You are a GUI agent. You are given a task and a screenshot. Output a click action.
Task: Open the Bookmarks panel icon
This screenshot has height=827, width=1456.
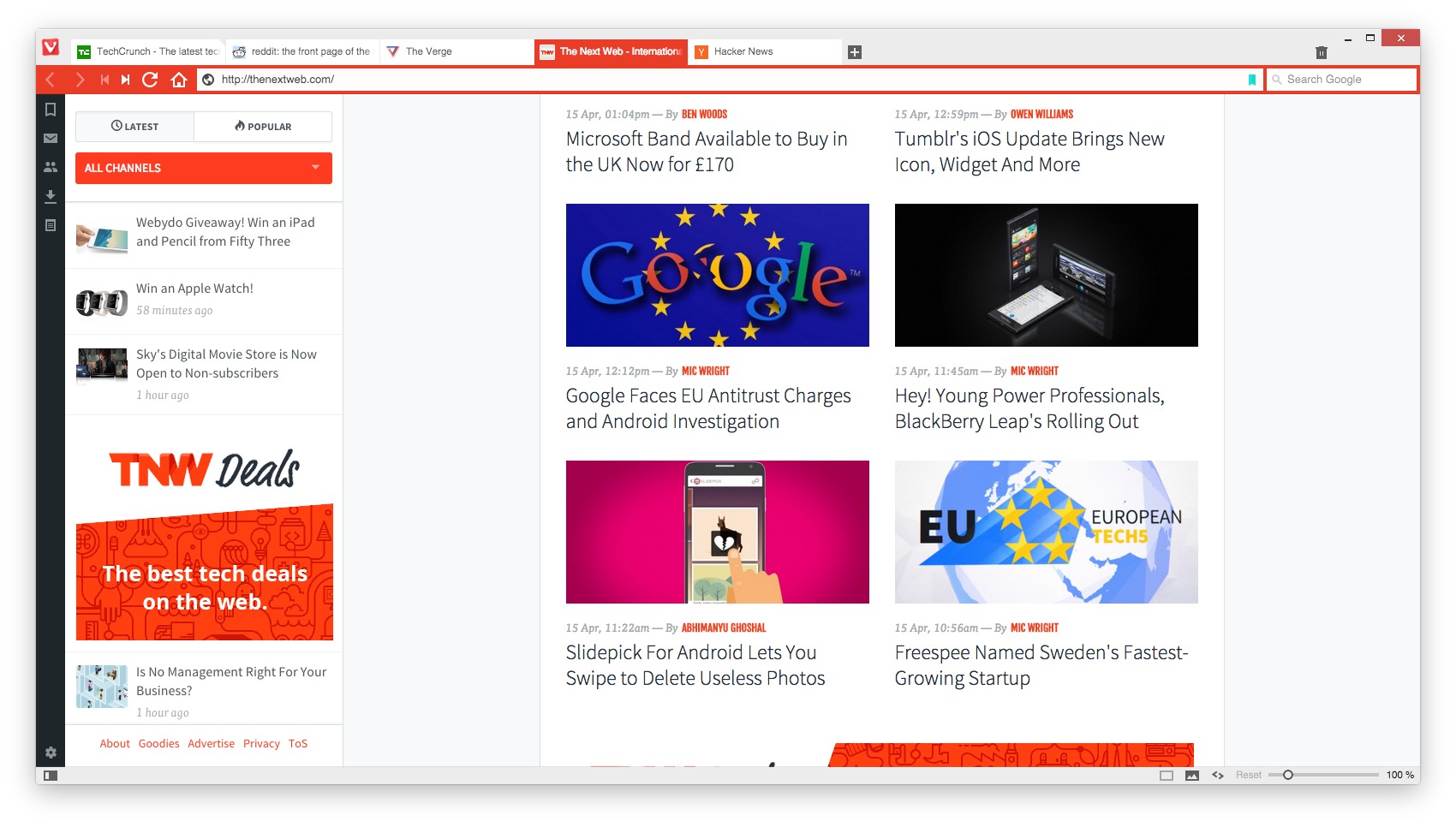click(x=51, y=110)
